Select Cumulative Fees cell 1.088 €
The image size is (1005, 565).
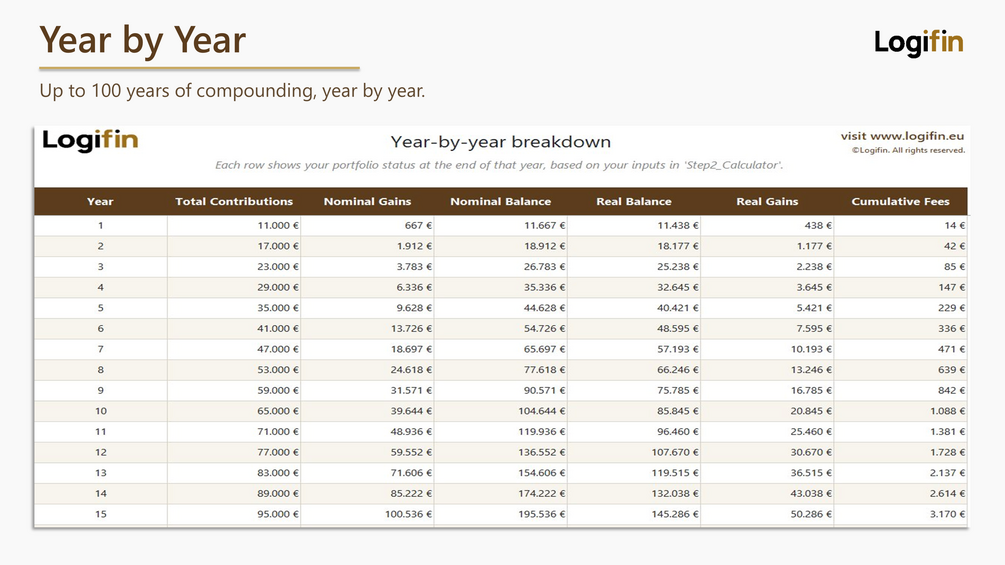(901, 411)
